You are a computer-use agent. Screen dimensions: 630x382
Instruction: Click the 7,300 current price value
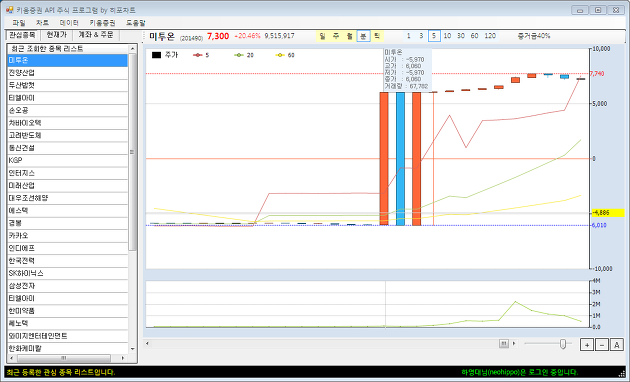tap(218, 36)
